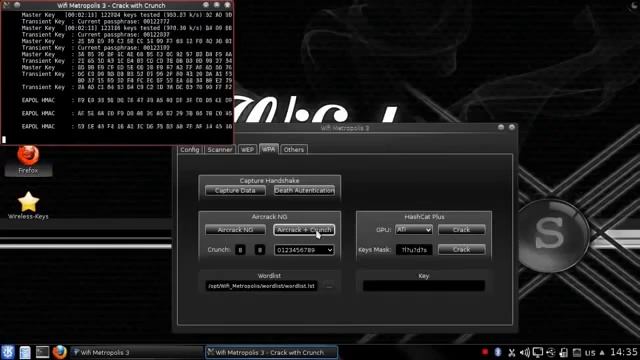Open the Crunch charset 0123456789 dropdown
The height and width of the screenshot is (360, 640).
(x=304, y=250)
